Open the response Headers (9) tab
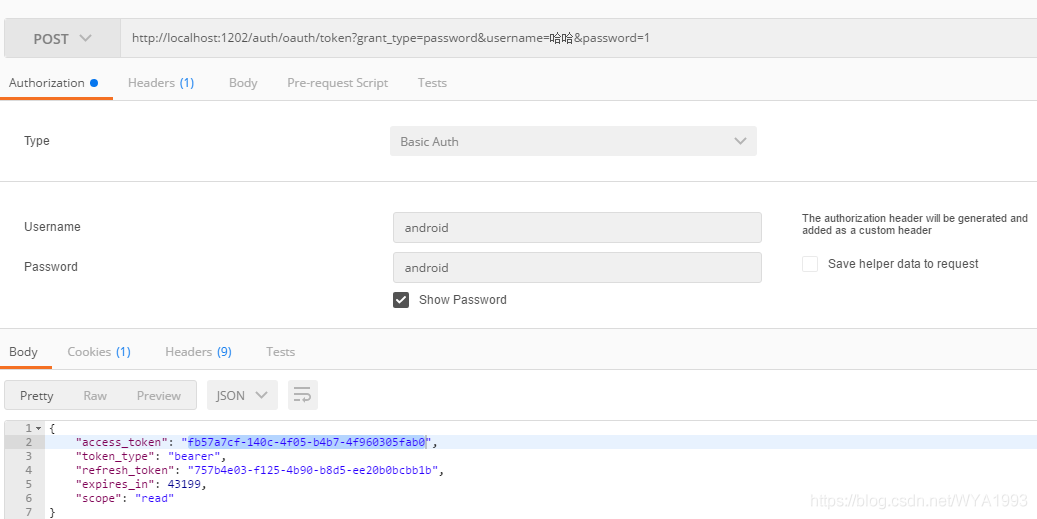The image size is (1037, 519). coord(198,352)
